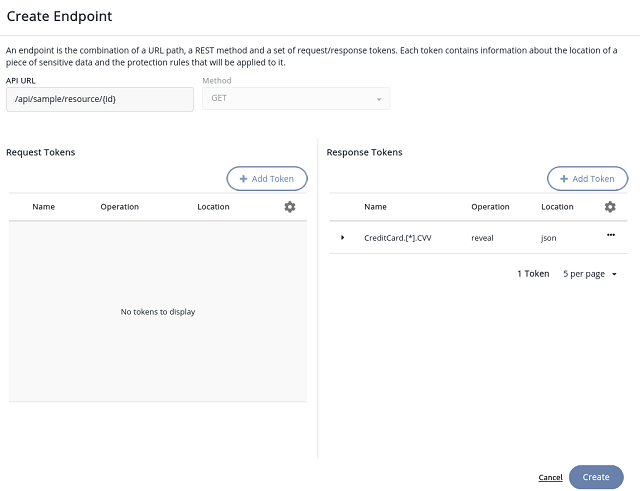The width and height of the screenshot is (640, 491).
Task: Sort Request Tokens by Name column
Action: 43,207
